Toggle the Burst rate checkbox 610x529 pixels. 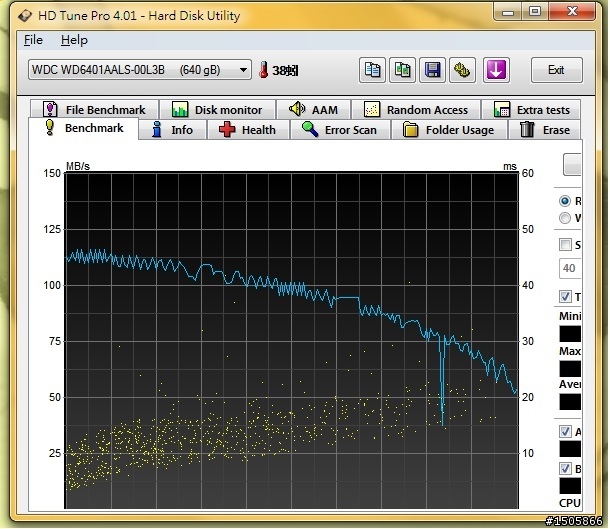(565, 468)
